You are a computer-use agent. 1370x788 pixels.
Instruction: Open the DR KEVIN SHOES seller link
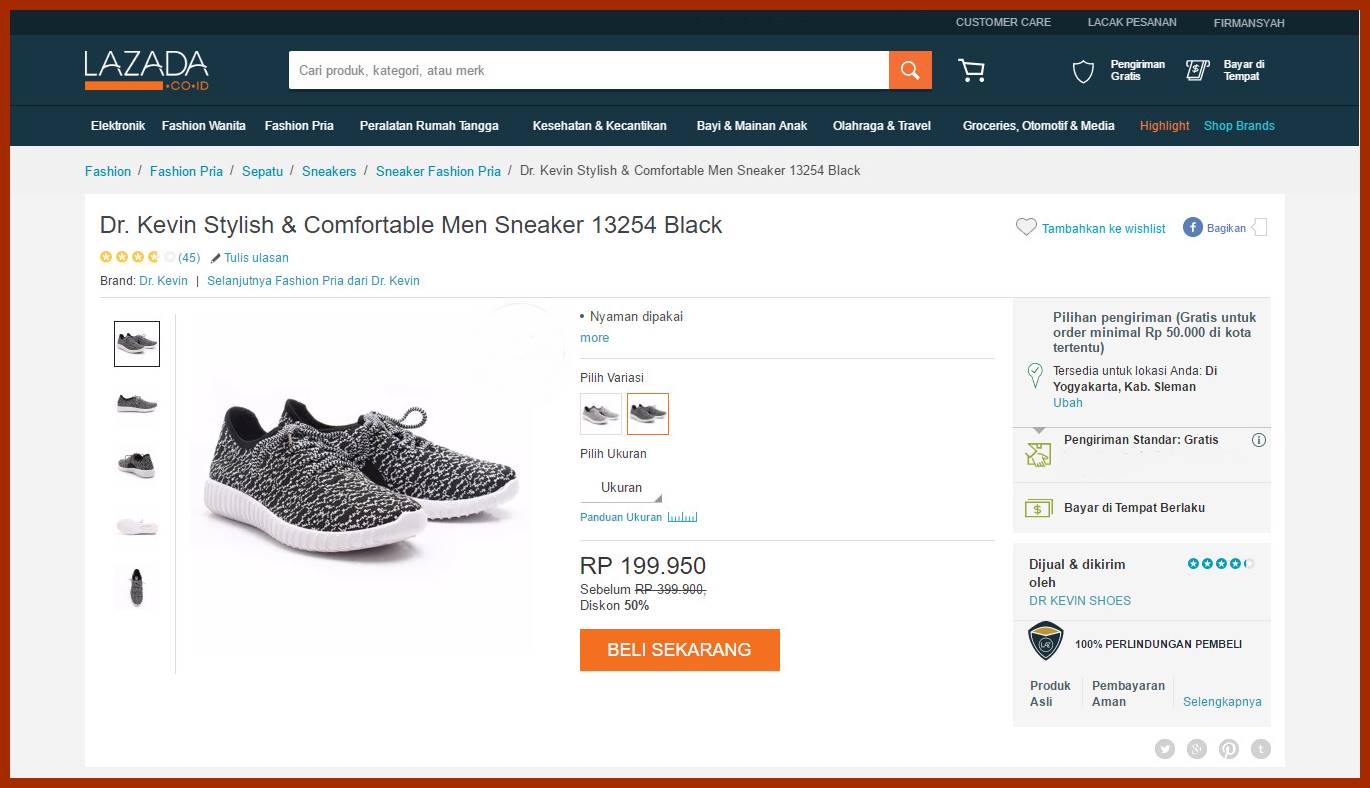pos(1079,601)
